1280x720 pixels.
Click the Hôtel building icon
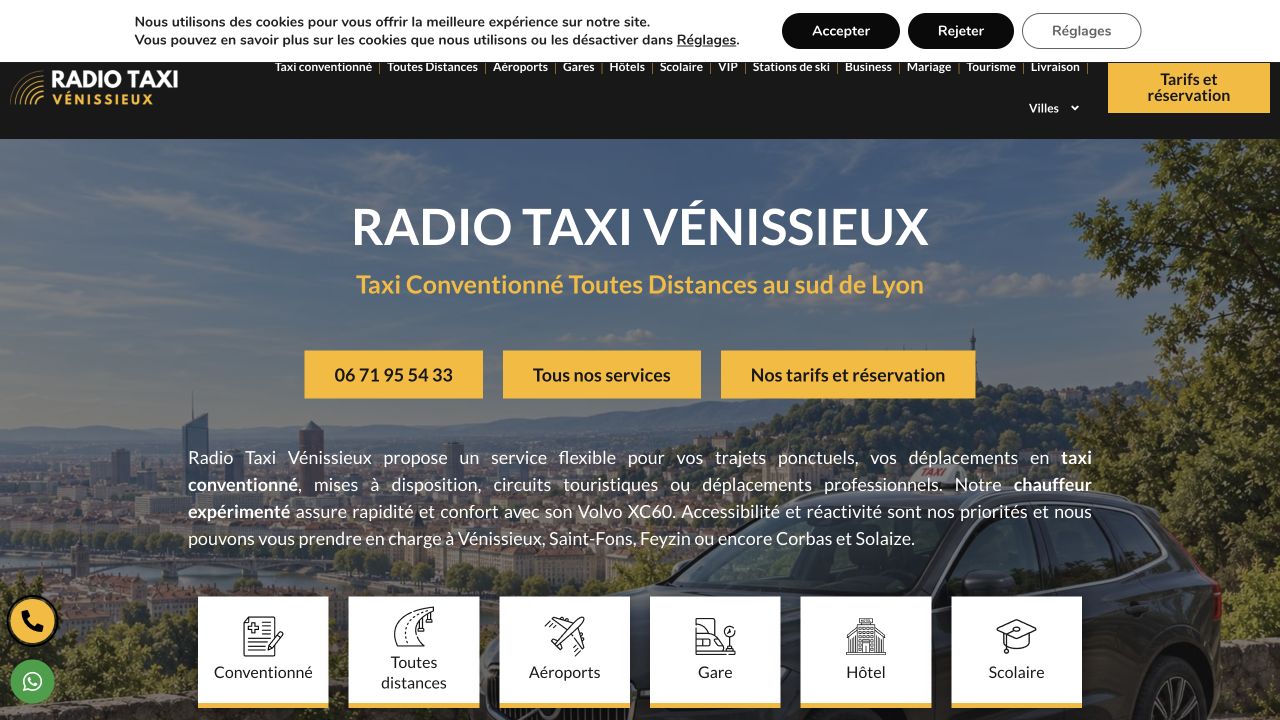866,636
